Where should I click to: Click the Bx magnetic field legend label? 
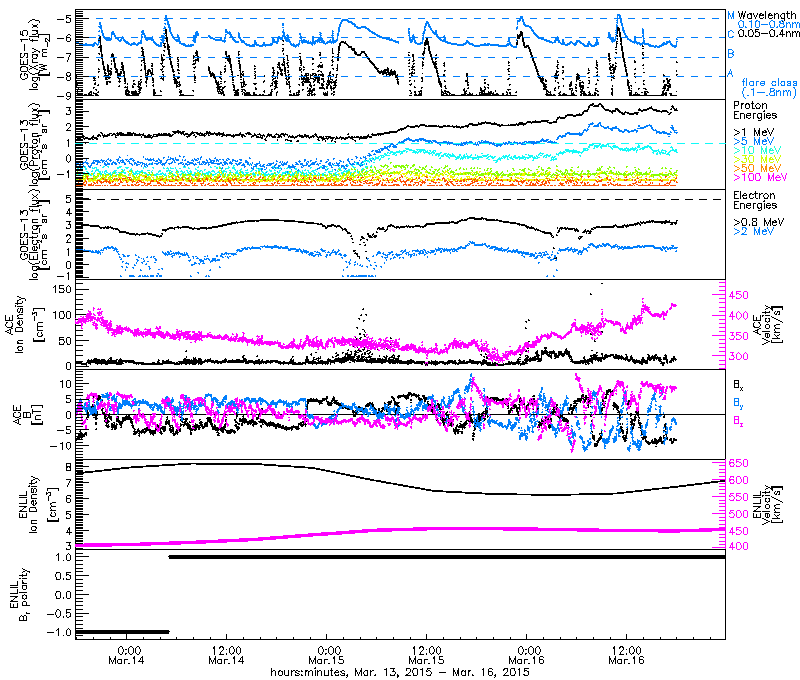click(738, 386)
